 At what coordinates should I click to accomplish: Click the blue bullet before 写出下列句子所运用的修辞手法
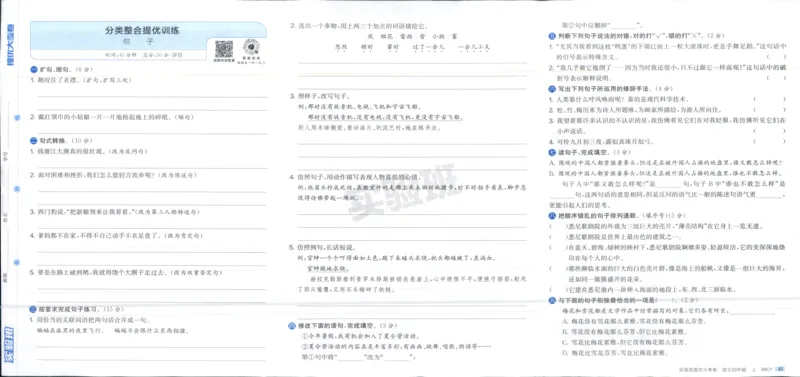552,89
